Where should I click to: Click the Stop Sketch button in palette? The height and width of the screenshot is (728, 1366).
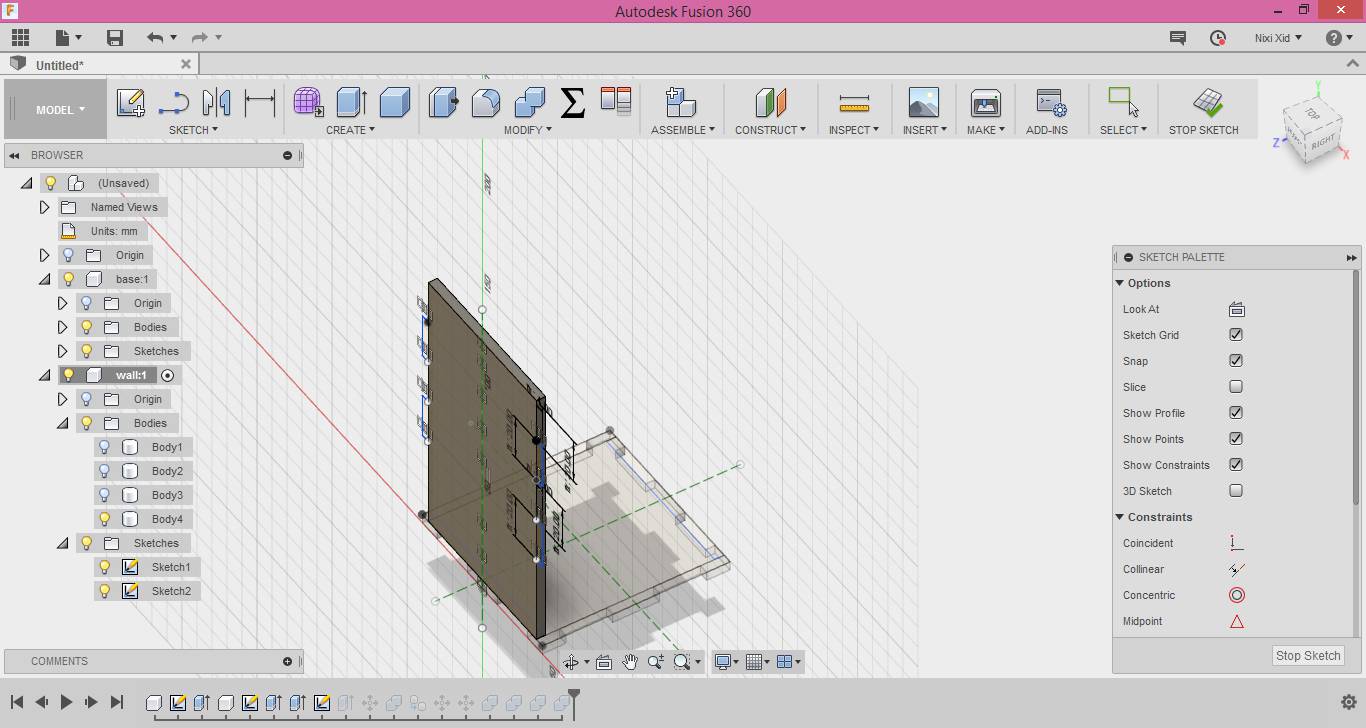point(1308,656)
